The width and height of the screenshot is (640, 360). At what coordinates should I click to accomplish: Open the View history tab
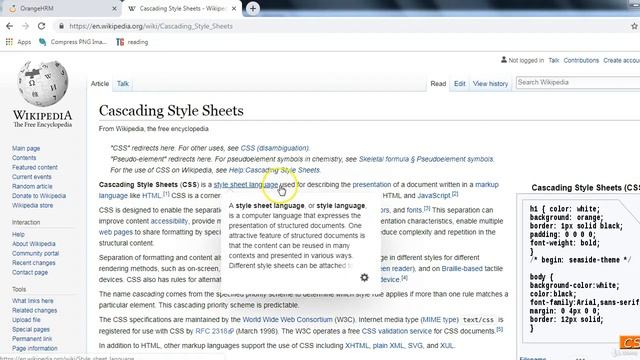pyautogui.click(x=490, y=84)
